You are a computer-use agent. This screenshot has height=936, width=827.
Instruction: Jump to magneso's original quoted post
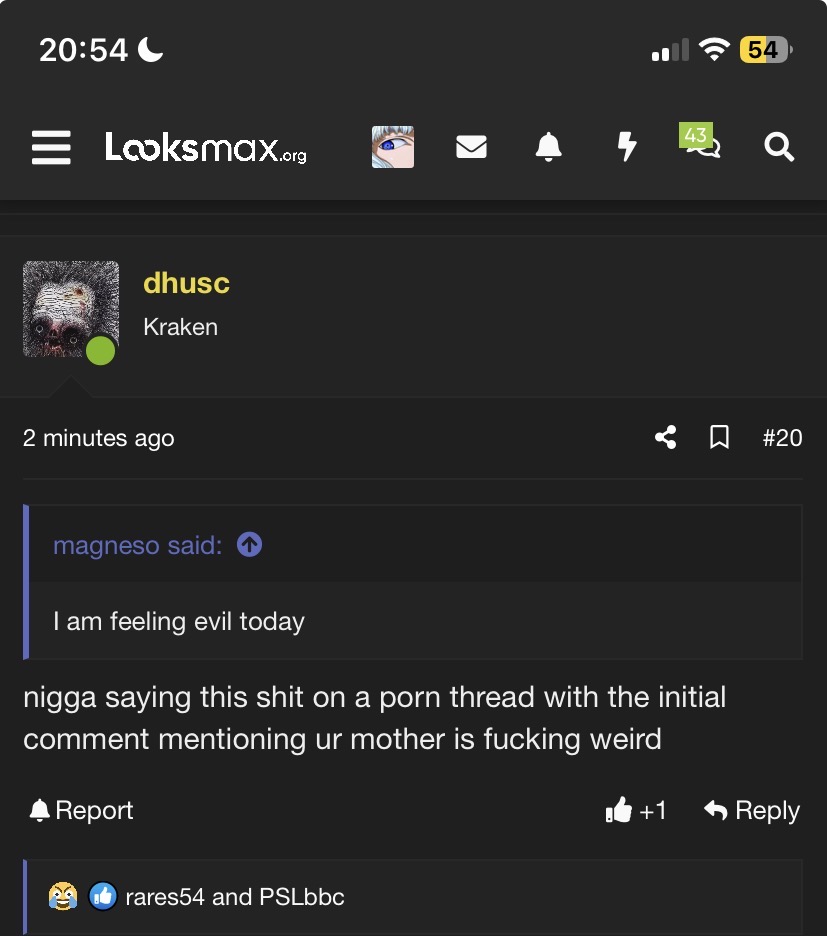249,544
